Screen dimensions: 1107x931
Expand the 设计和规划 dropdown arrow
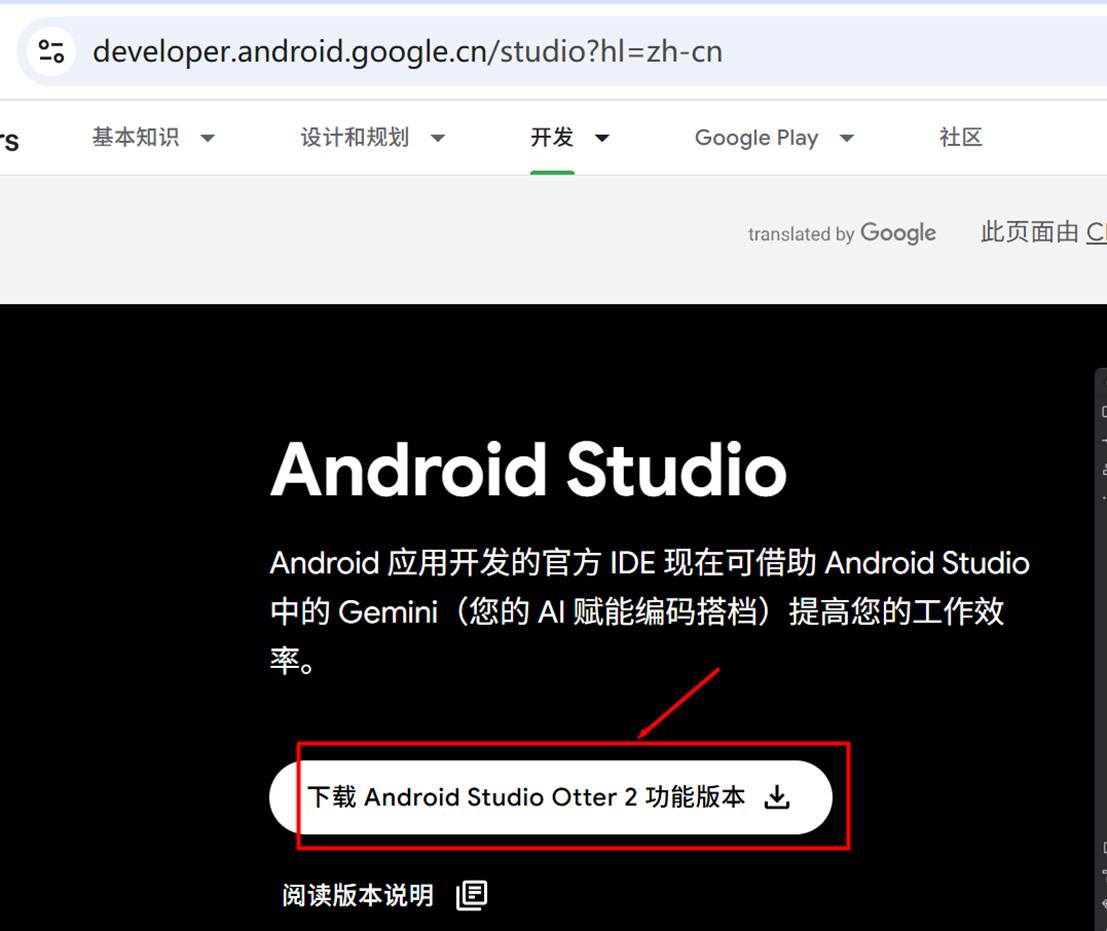pyautogui.click(x=438, y=138)
